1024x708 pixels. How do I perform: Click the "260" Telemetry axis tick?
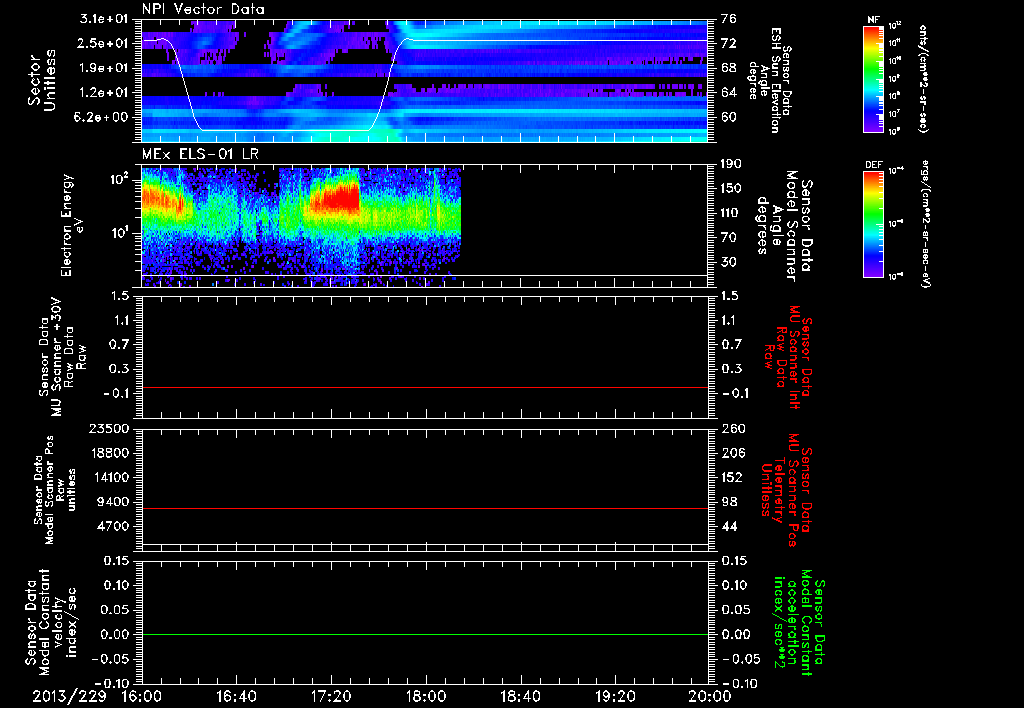tap(732, 428)
